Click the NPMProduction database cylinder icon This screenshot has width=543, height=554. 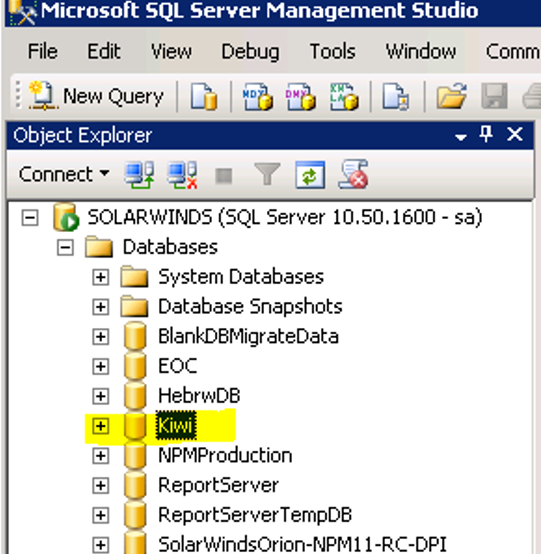pos(135,455)
